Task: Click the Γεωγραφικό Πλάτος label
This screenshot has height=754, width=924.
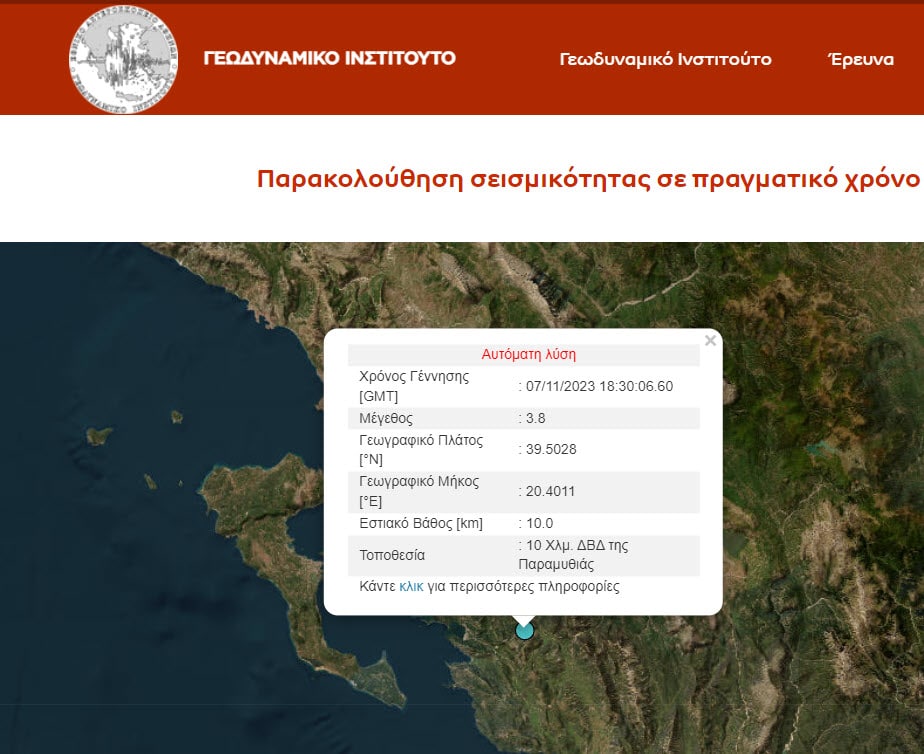Action: pos(421,449)
